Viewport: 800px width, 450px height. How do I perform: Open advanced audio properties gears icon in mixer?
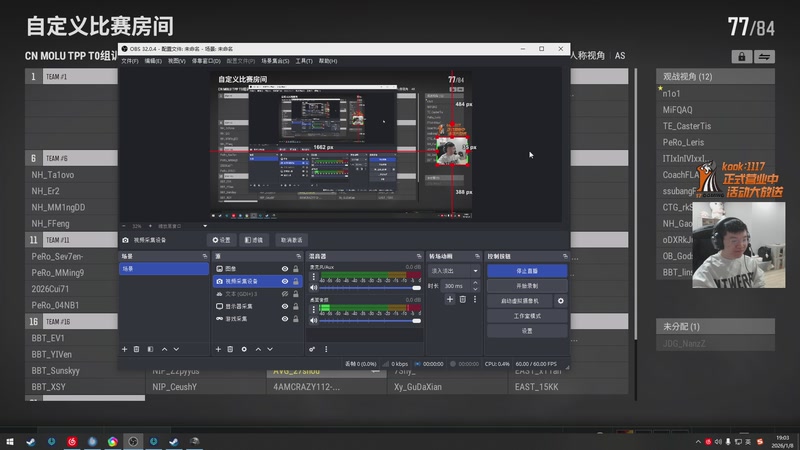[x=312, y=349]
